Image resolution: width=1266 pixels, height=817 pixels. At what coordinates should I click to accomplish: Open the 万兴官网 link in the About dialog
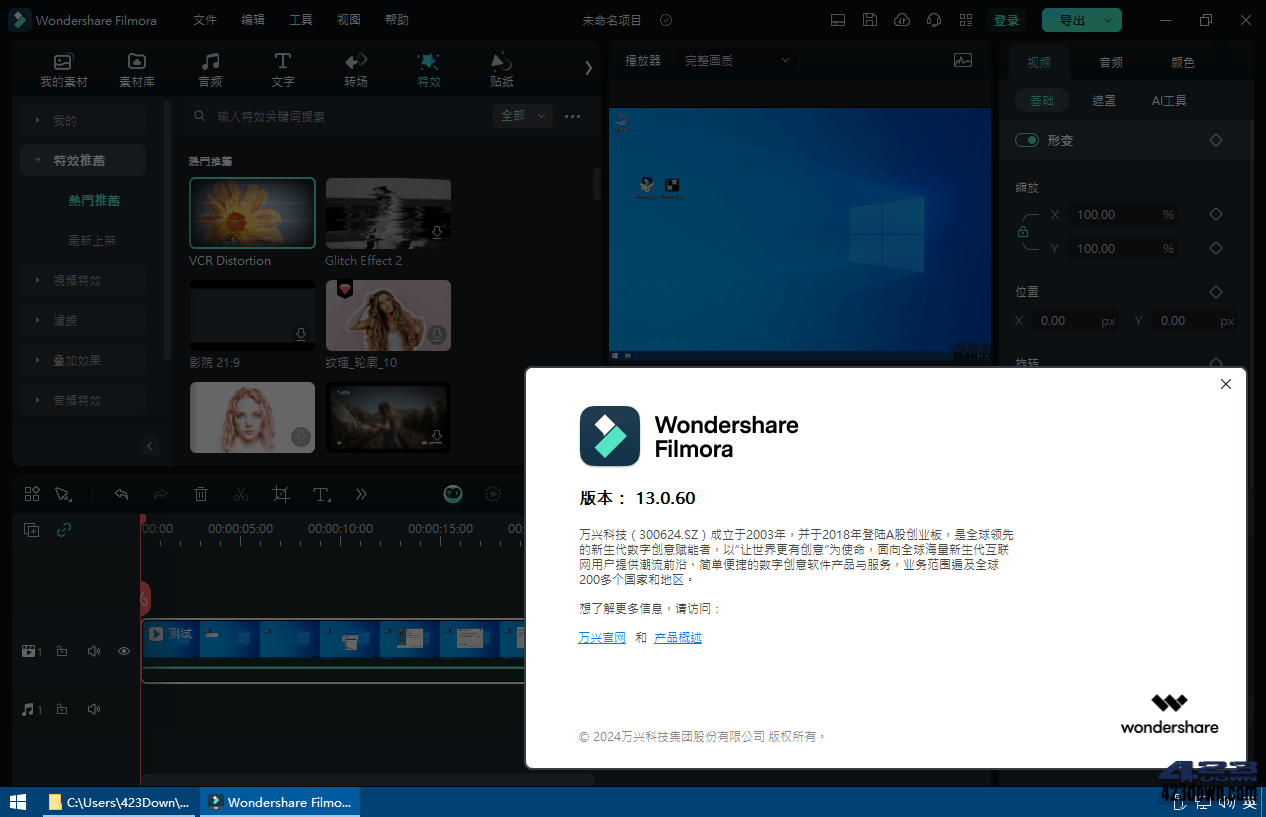[x=601, y=637]
